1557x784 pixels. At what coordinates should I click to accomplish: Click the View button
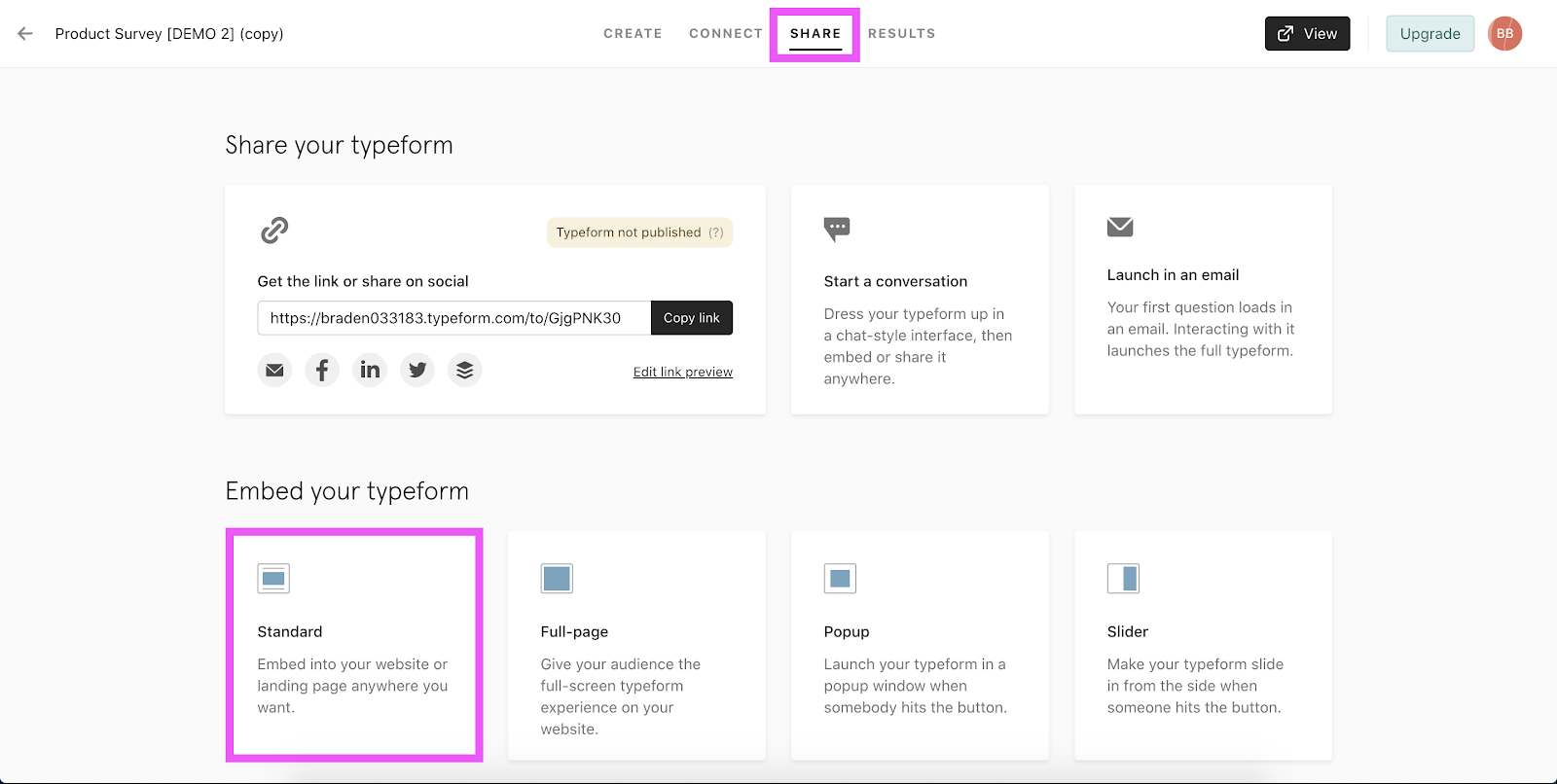[1307, 33]
